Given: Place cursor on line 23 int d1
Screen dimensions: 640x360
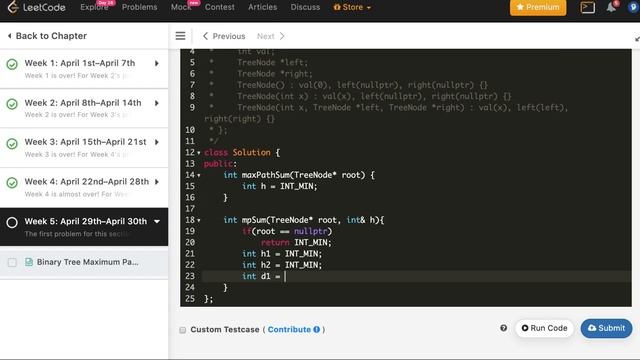Looking at the screenshot, I should [x=261, y=276].
